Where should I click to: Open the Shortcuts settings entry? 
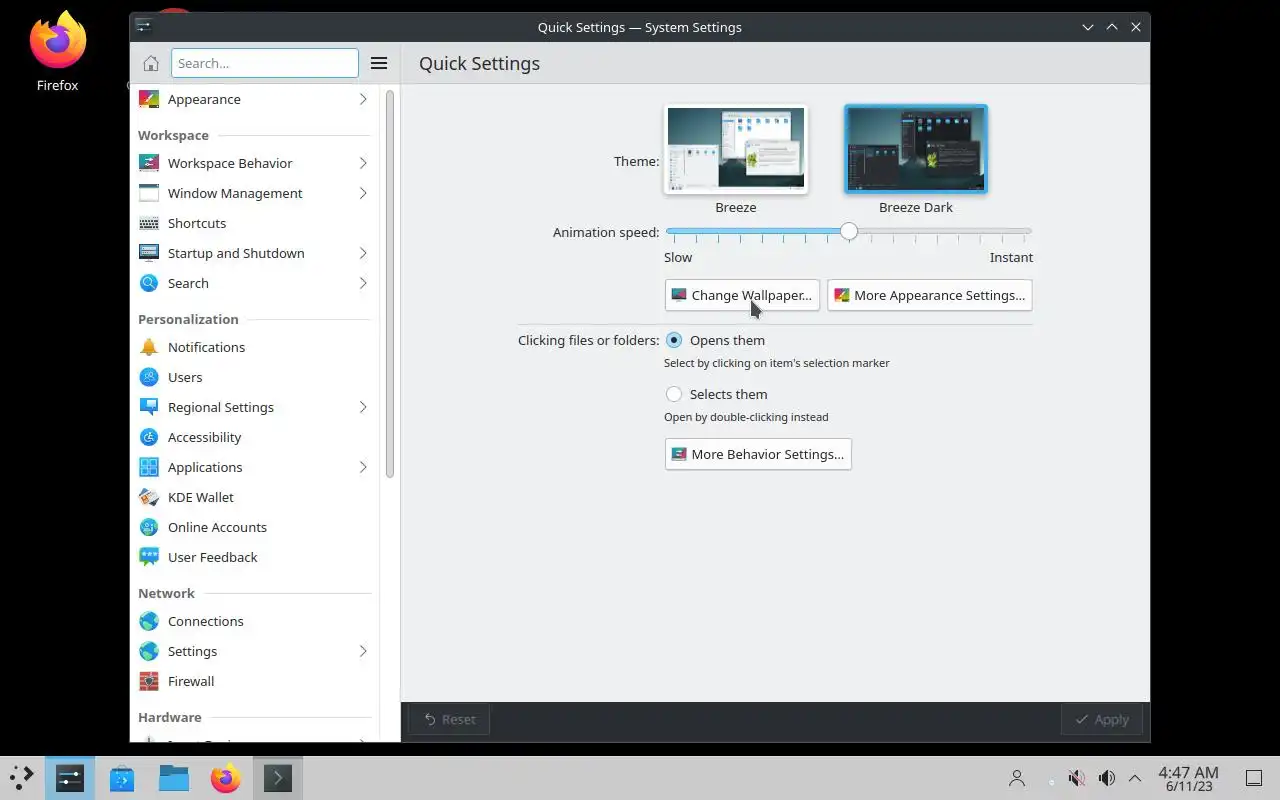click(254, 223)
